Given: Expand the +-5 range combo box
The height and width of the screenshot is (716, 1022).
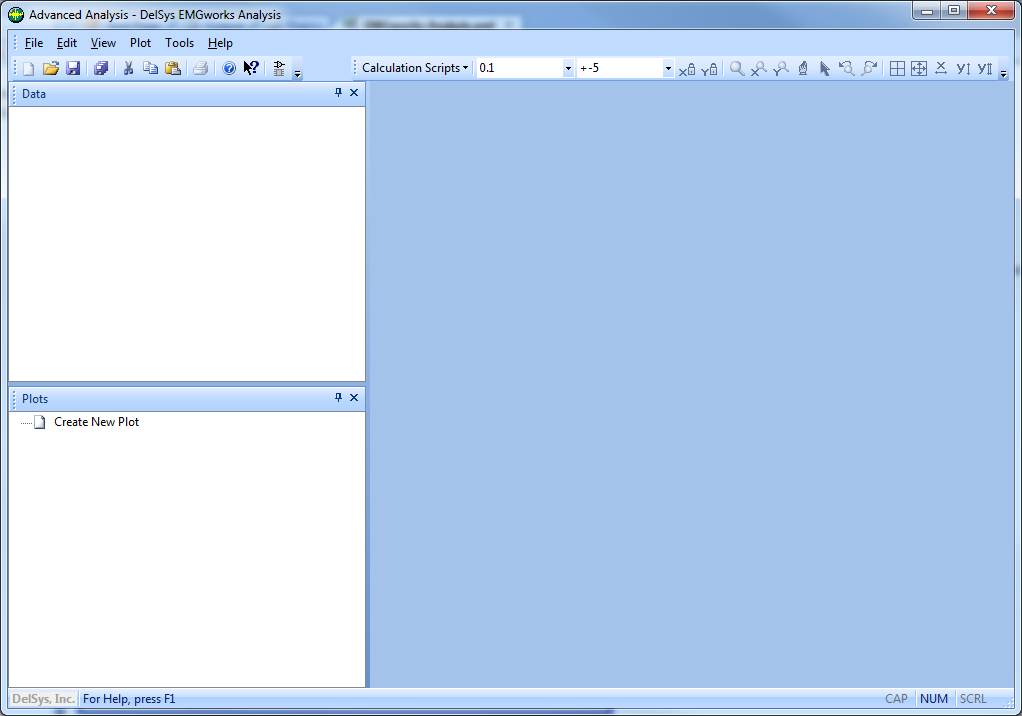Looking at the screenshot, I should point(668,68).
